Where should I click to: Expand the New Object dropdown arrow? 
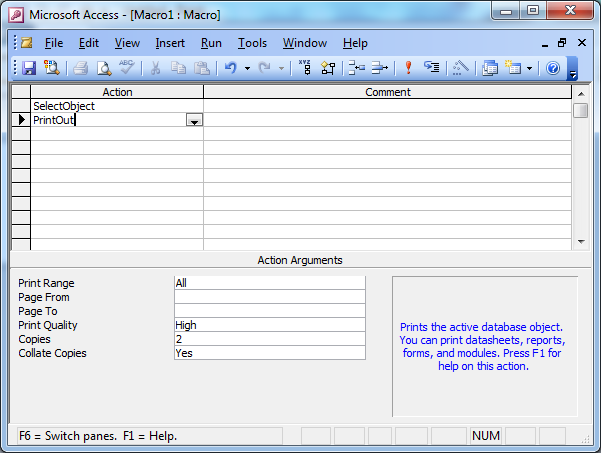(529, 69)
